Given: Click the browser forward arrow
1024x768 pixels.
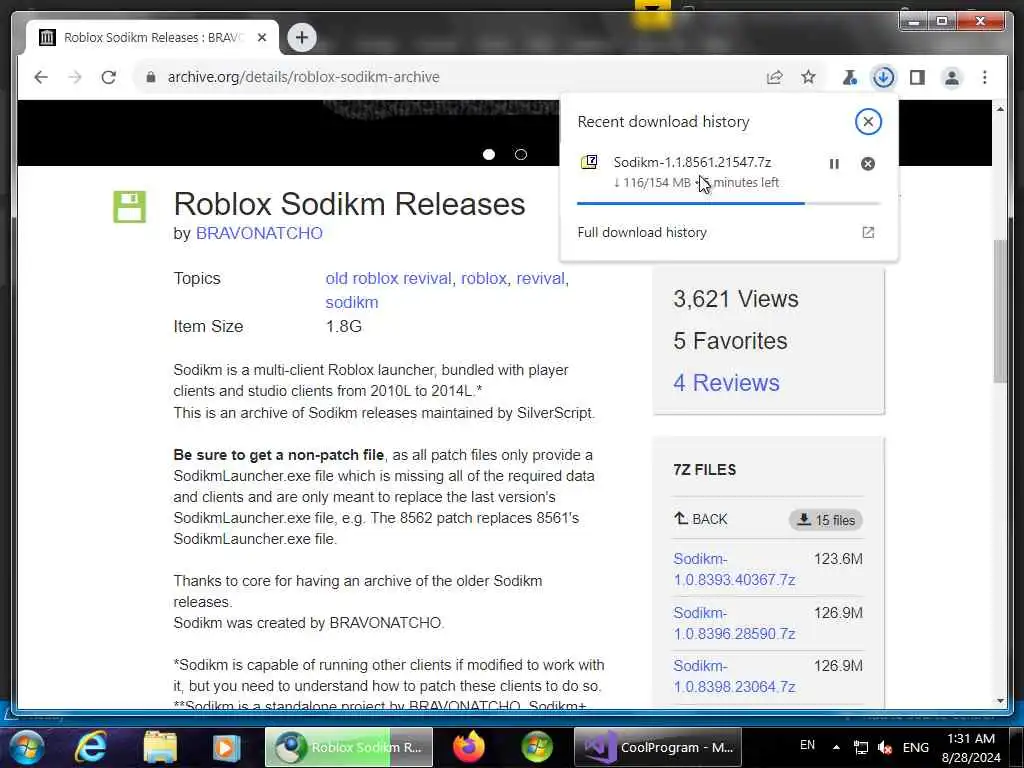Looking at the screenshot, I should click(74, 77).
